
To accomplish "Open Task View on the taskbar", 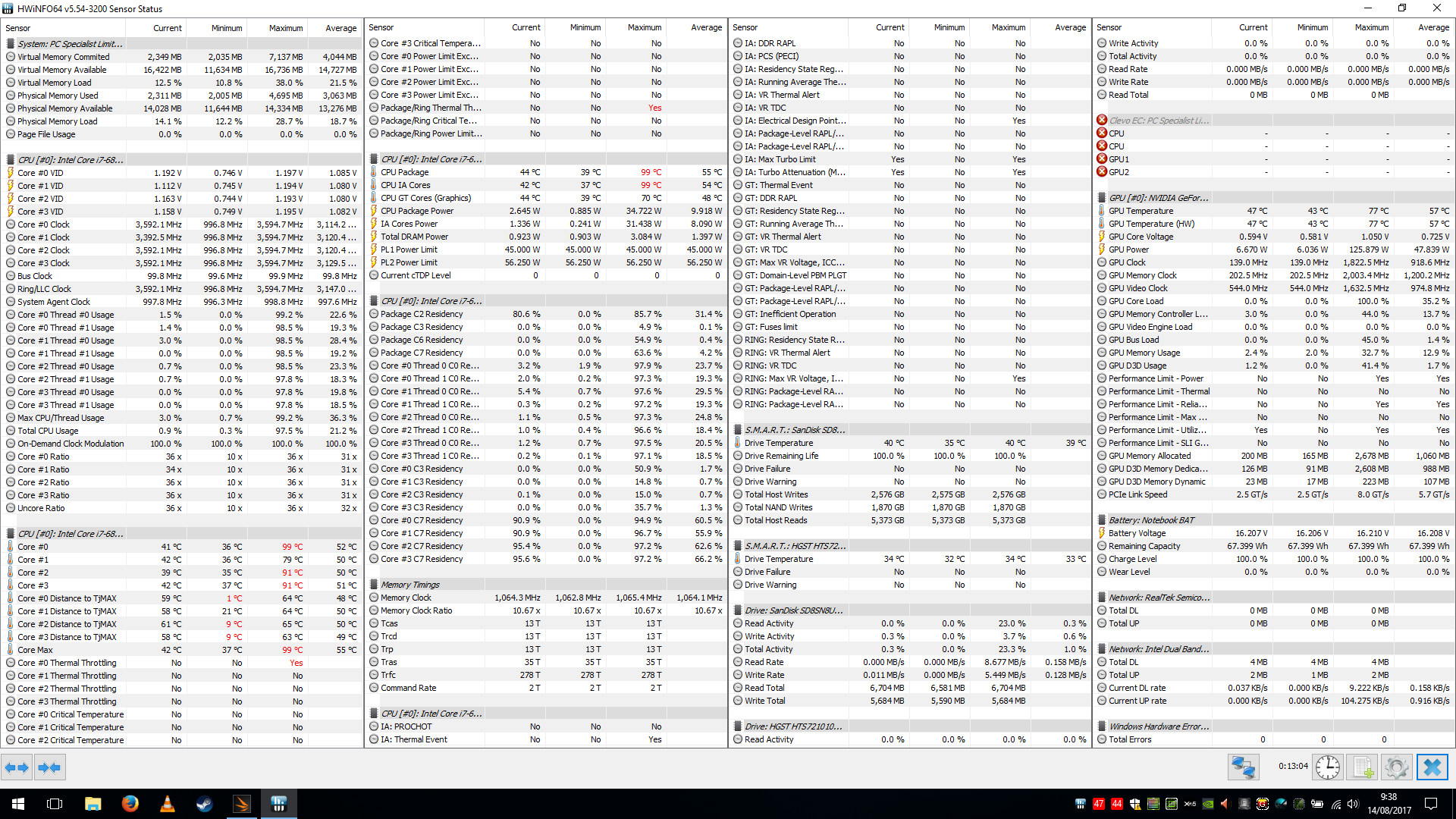I will coord(55,804).
